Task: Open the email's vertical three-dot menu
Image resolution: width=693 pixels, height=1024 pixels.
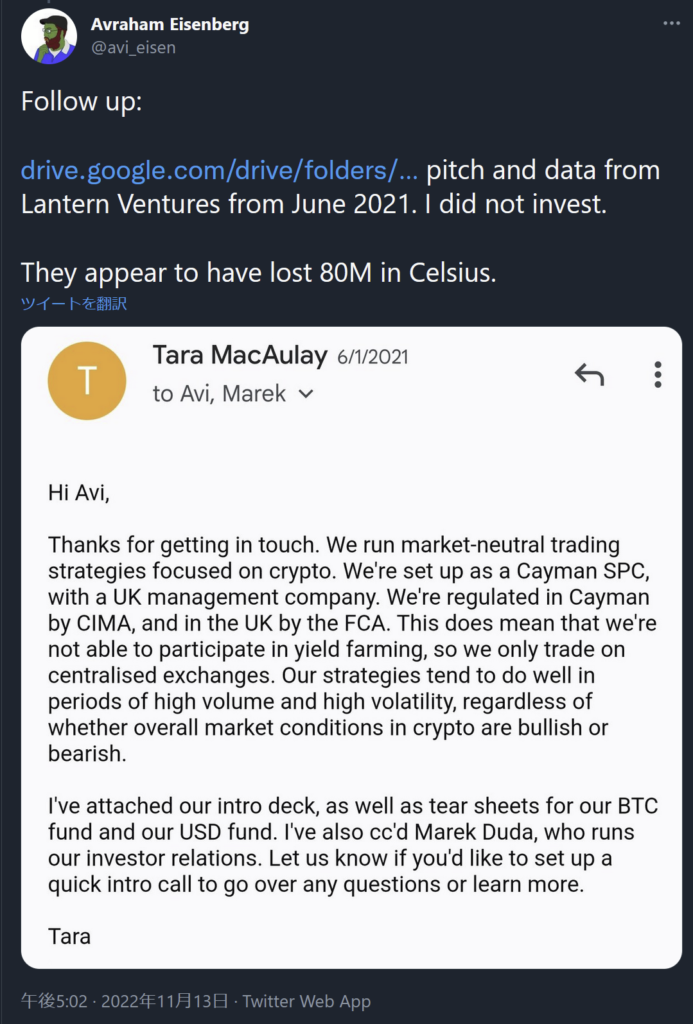Action: click(x=657, y=375)
